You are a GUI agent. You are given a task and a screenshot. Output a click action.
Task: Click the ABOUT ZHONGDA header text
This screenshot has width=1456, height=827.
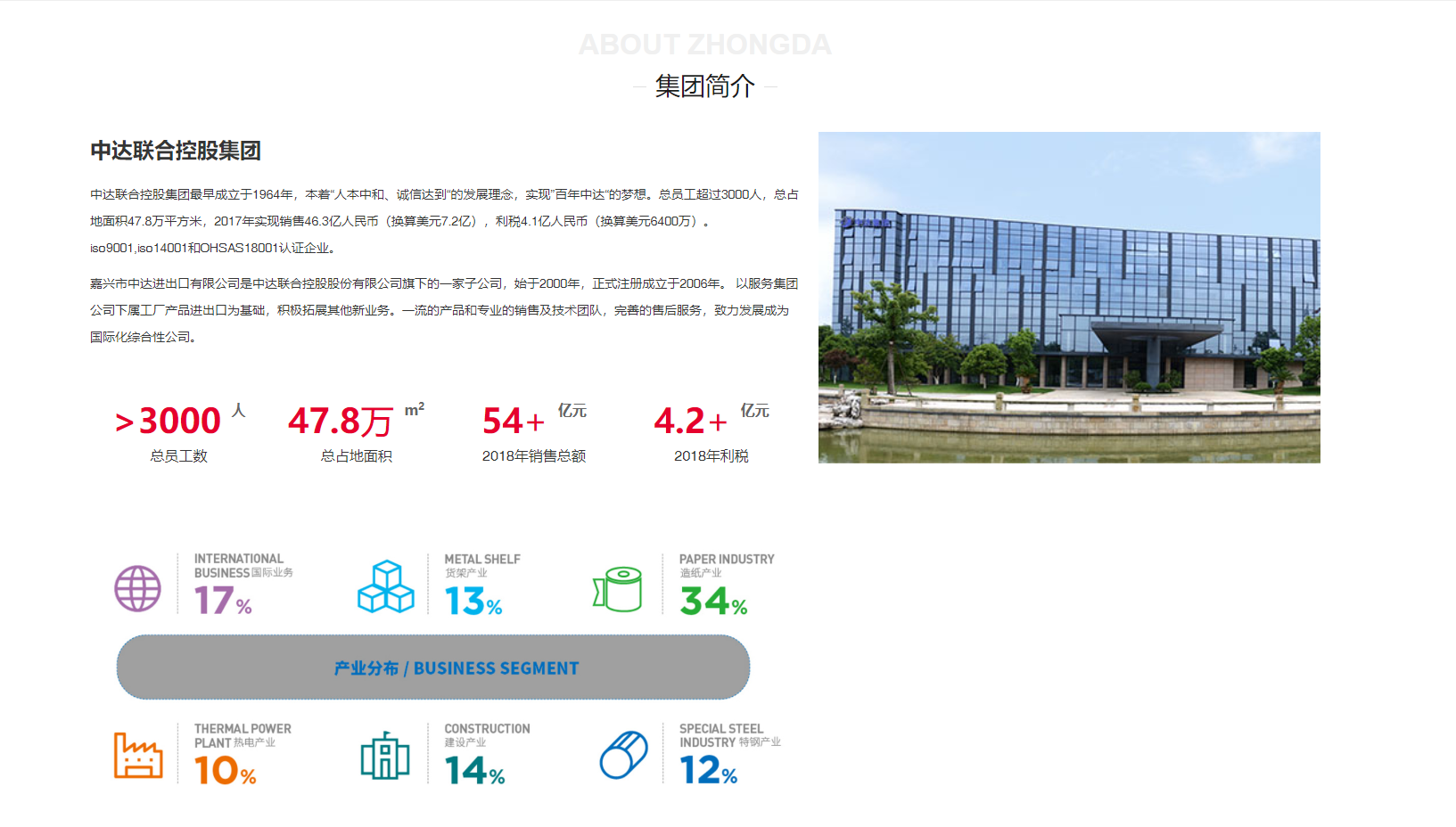[x=705, y=45]
